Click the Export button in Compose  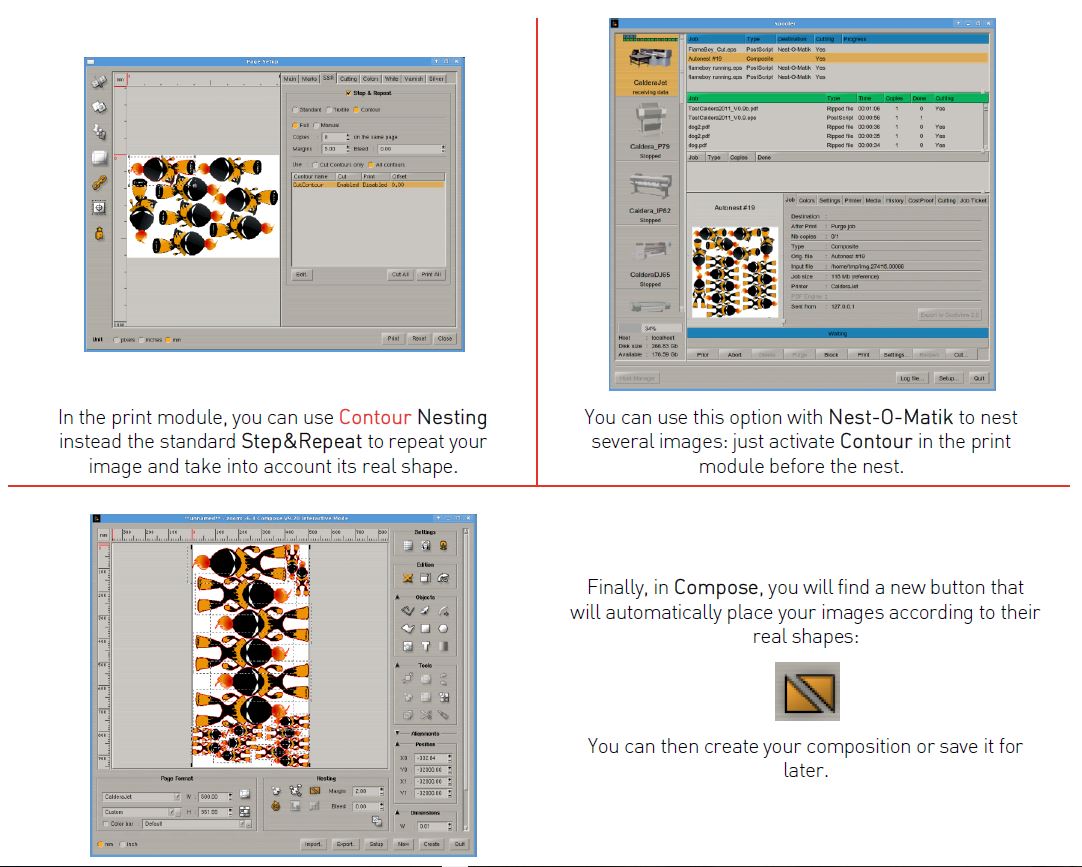[x=345, y=844]
